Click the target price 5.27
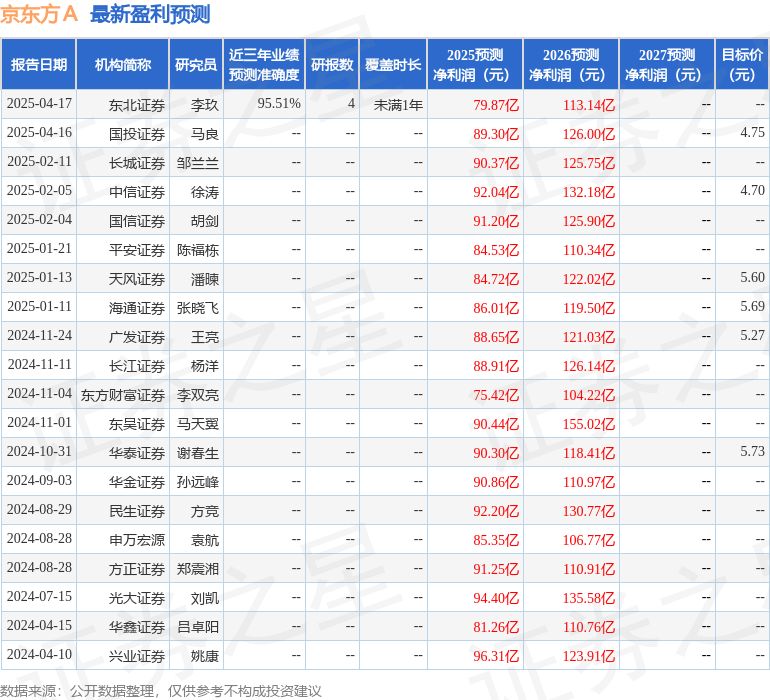Screen dimensions: 770x700 [752, 336]
